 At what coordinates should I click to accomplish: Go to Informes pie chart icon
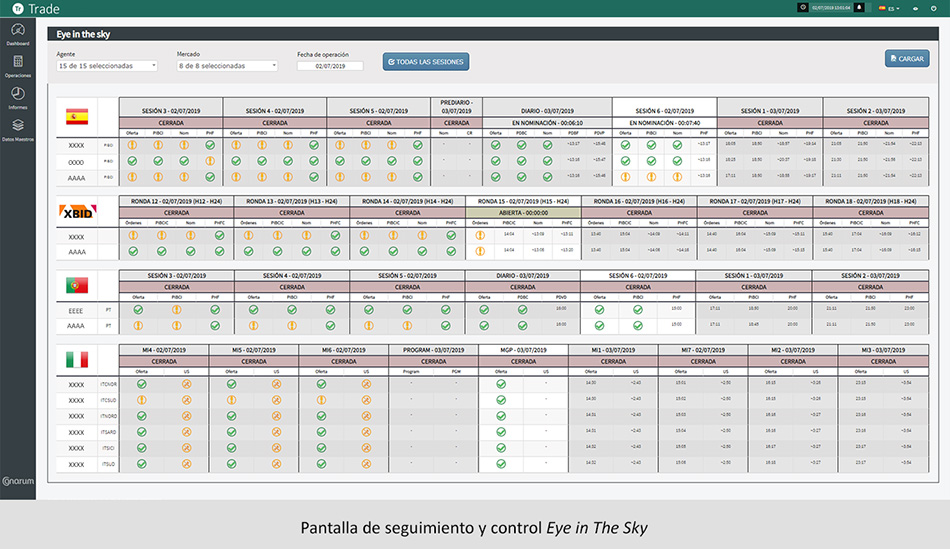(x=17, y=95)
